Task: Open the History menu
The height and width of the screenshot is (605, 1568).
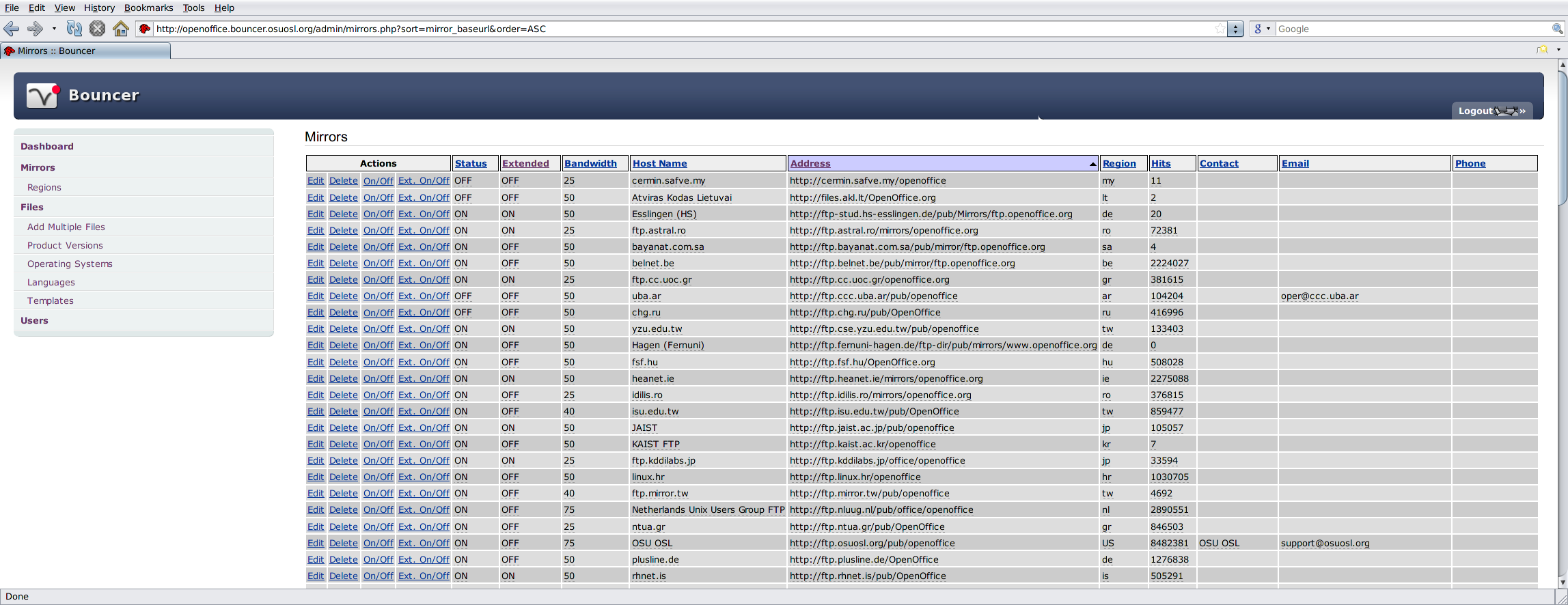Action: click(99, 8)
